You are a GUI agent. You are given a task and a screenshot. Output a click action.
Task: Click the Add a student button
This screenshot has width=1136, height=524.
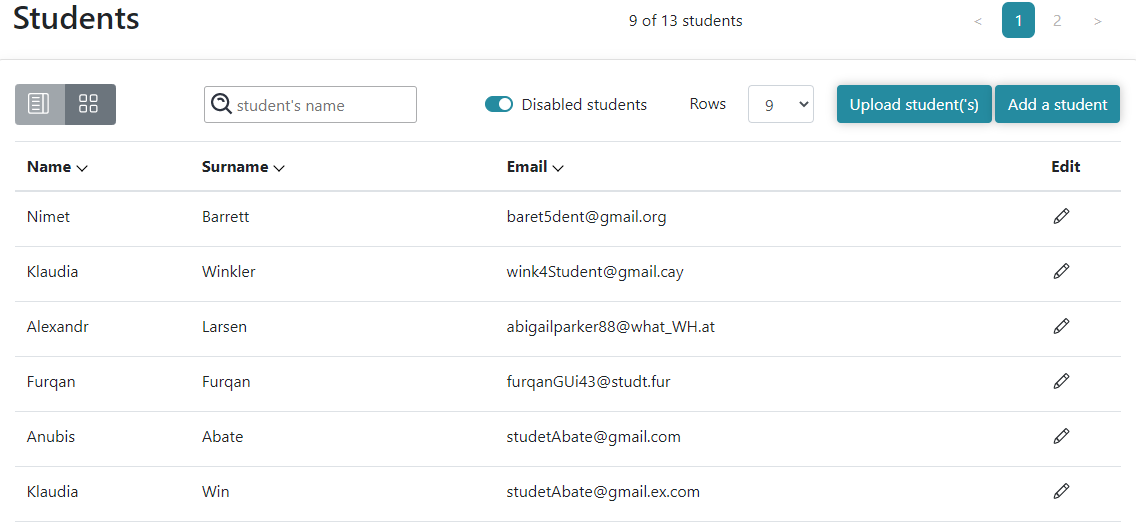pyautogui.click(x=1057, y=104)
